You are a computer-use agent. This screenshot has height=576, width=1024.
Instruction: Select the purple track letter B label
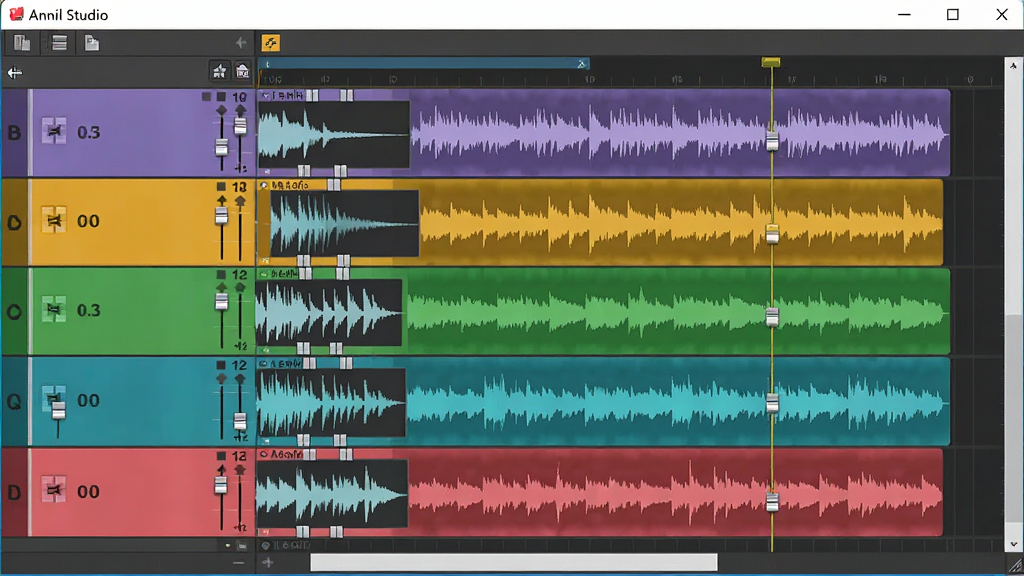[x=14, y=133]
